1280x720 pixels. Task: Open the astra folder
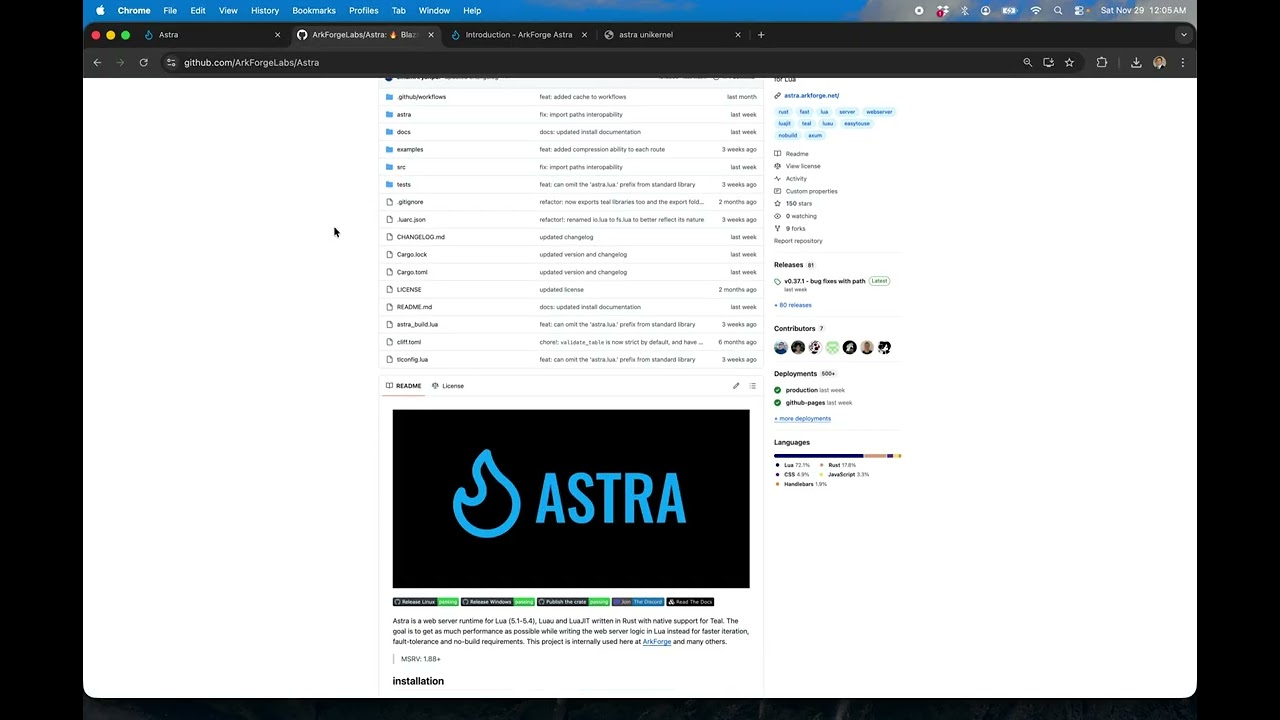[x=404, y=115]
